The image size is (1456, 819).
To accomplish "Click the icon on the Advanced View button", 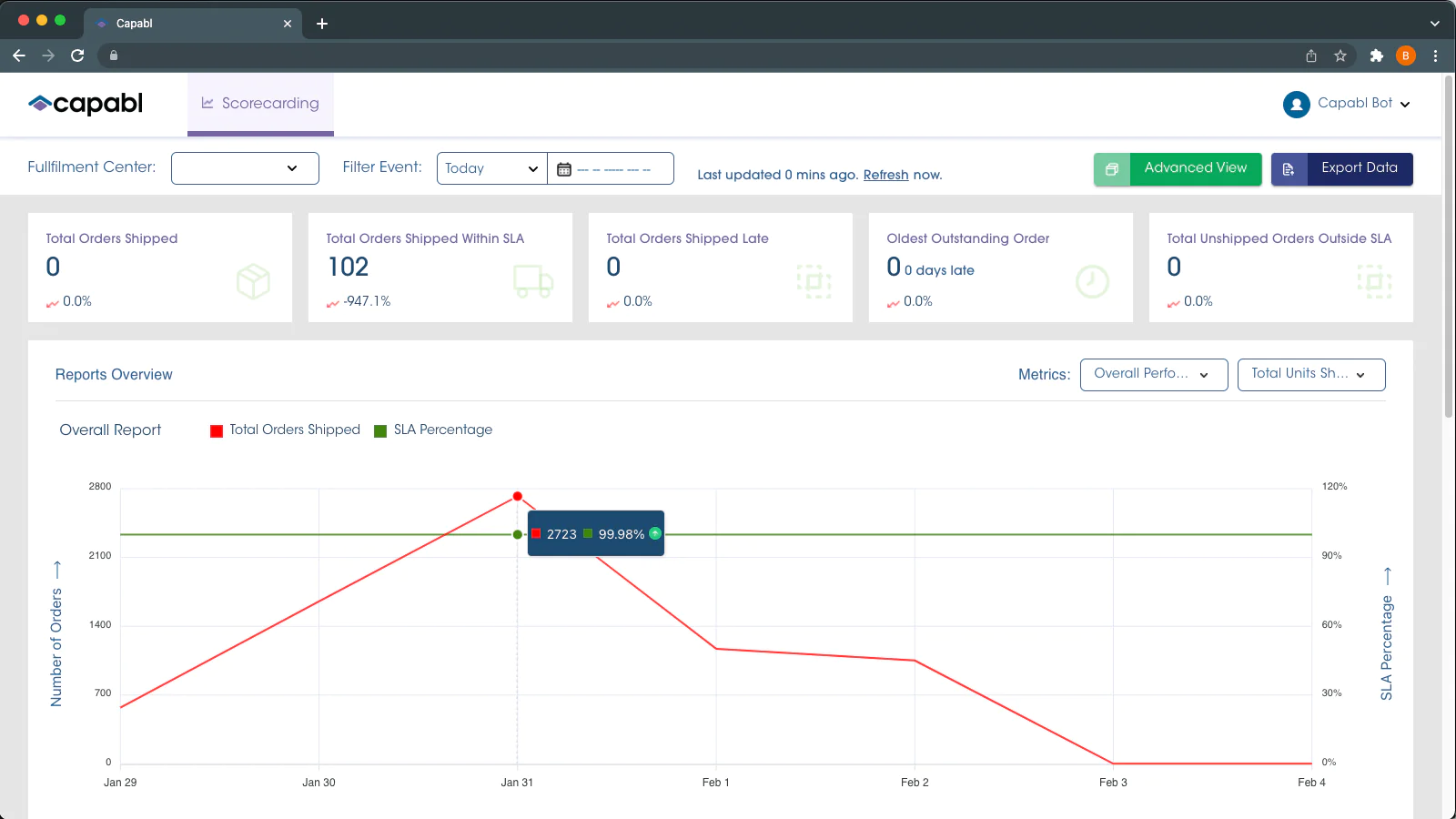I will point(1112,168).
